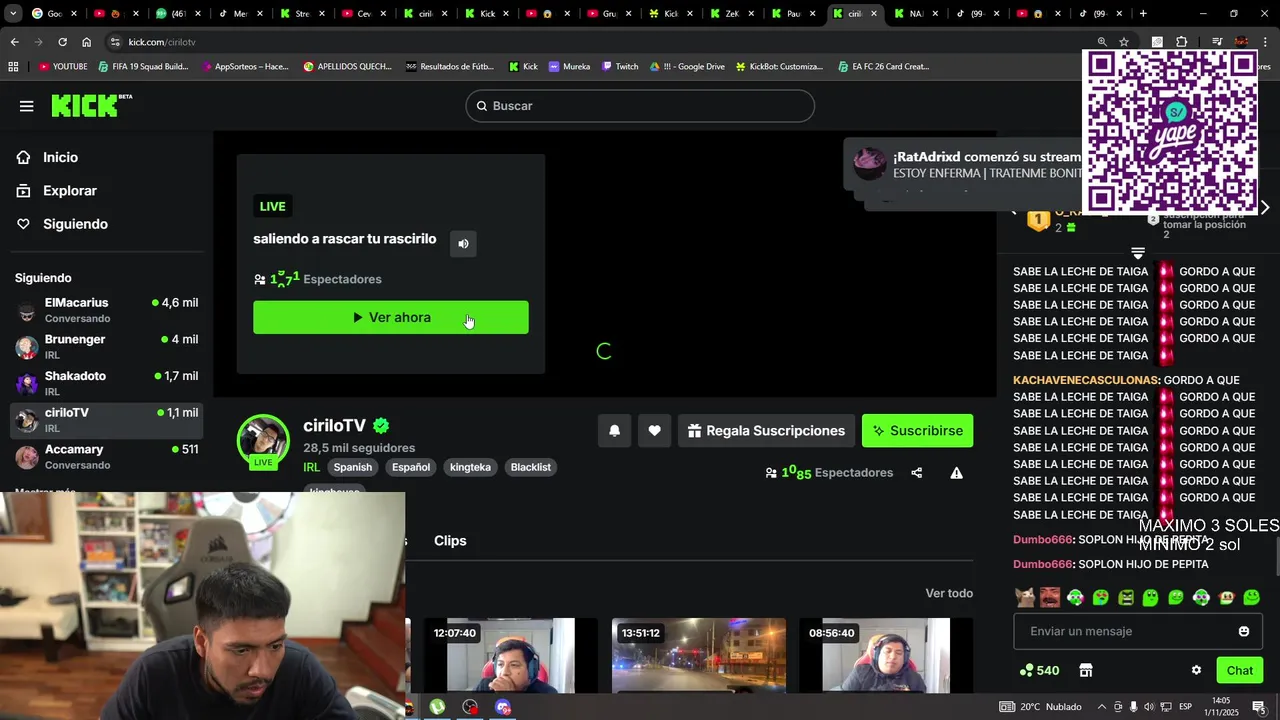Expand leaderboard next arrow
The image size is (1280, 720).
pos(1265,208)
